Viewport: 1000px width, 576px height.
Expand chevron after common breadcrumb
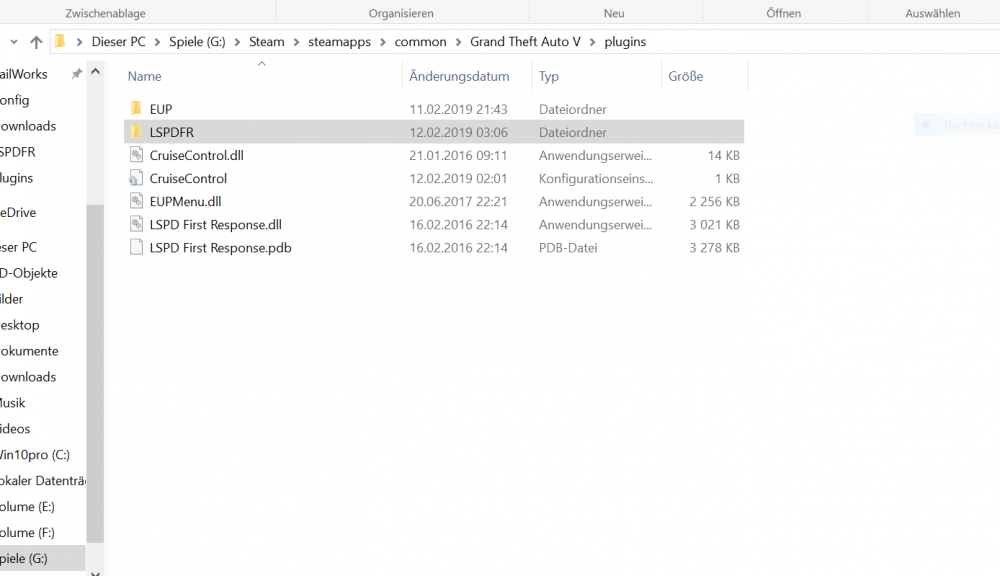[x=459, y=42]
